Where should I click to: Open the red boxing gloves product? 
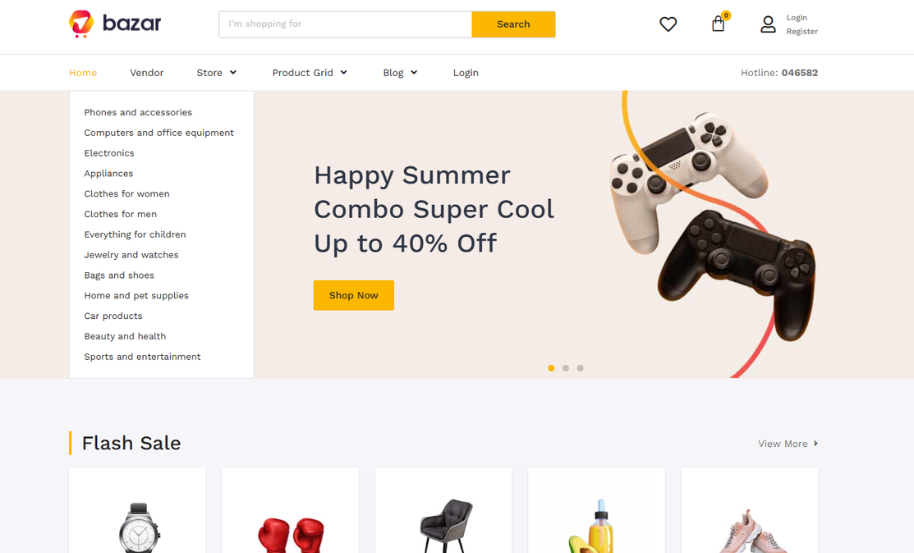pyautogui.click(x=290, y=510)
